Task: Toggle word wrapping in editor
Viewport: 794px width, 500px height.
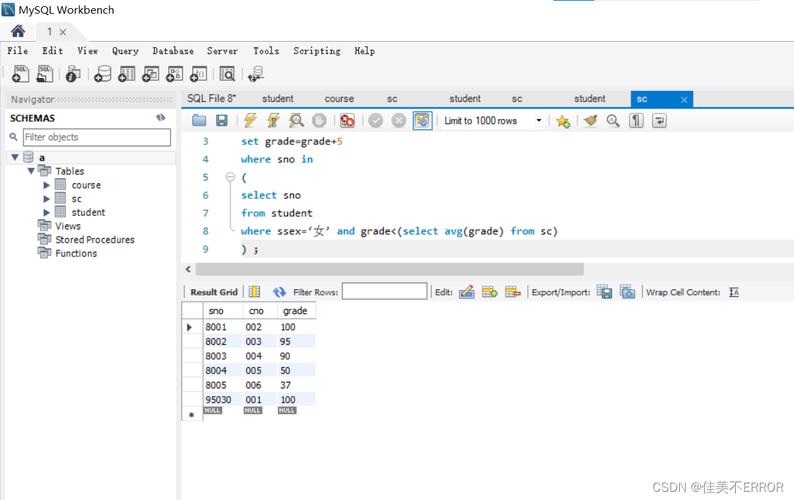Action: 659,121
